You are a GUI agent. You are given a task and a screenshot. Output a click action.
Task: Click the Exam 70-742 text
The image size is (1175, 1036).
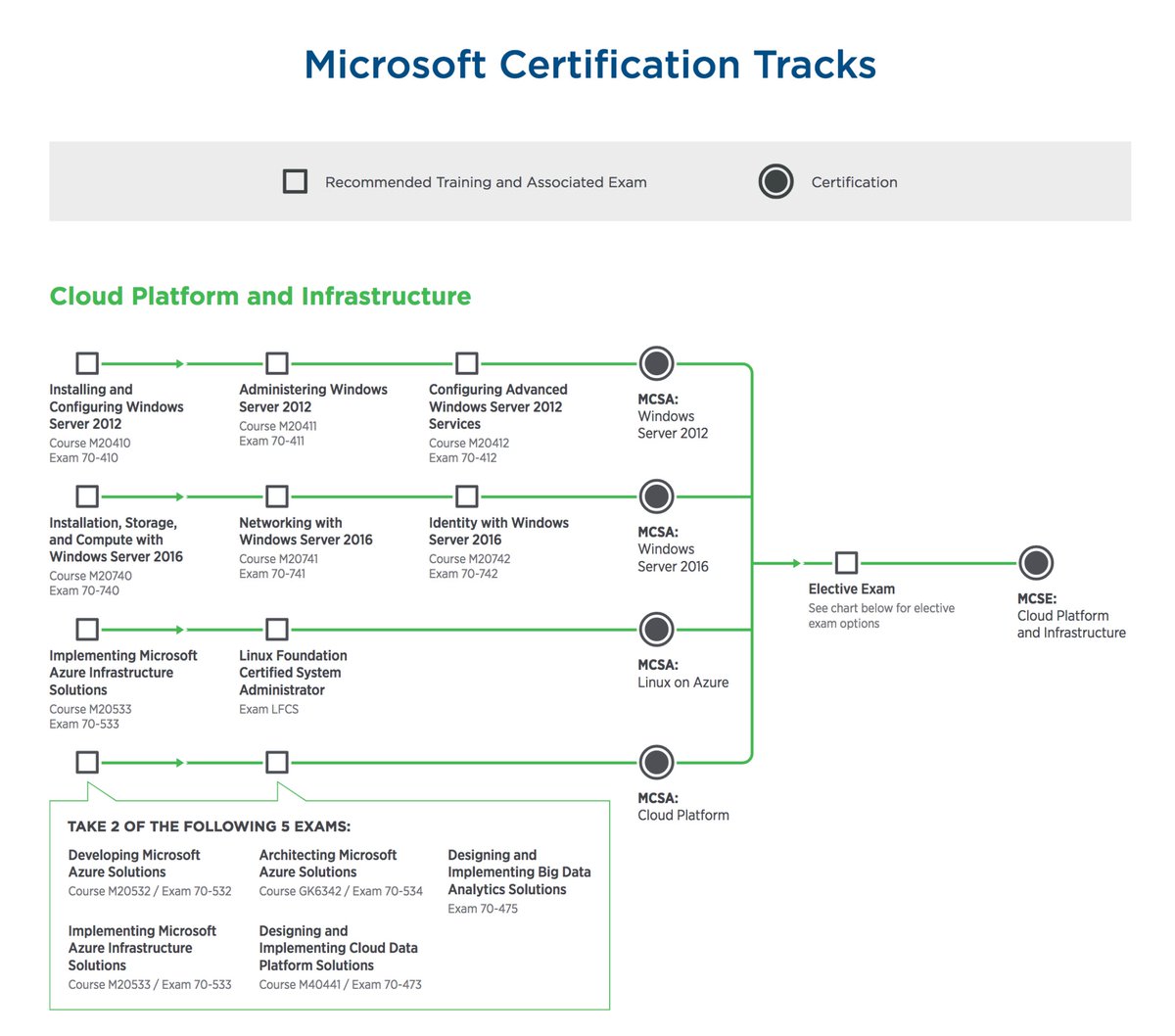(463, 575)
